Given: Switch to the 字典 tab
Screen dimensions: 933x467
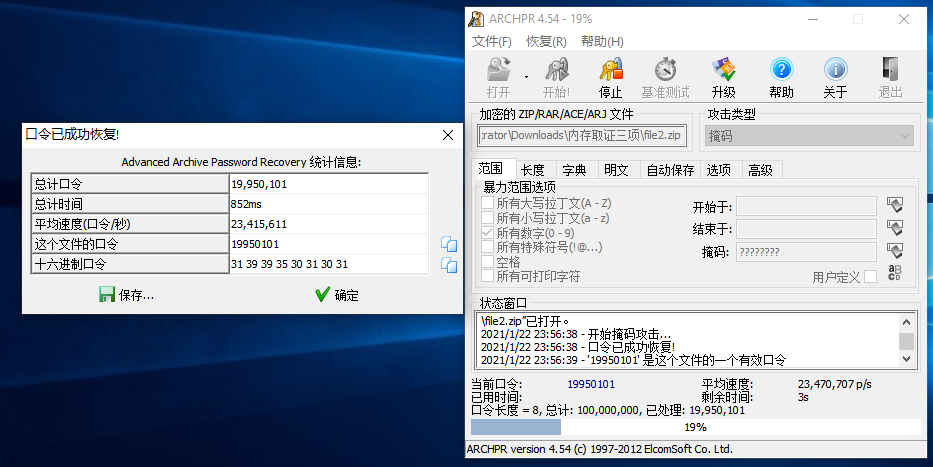Looking at the screenshot, I should [574, 170].
